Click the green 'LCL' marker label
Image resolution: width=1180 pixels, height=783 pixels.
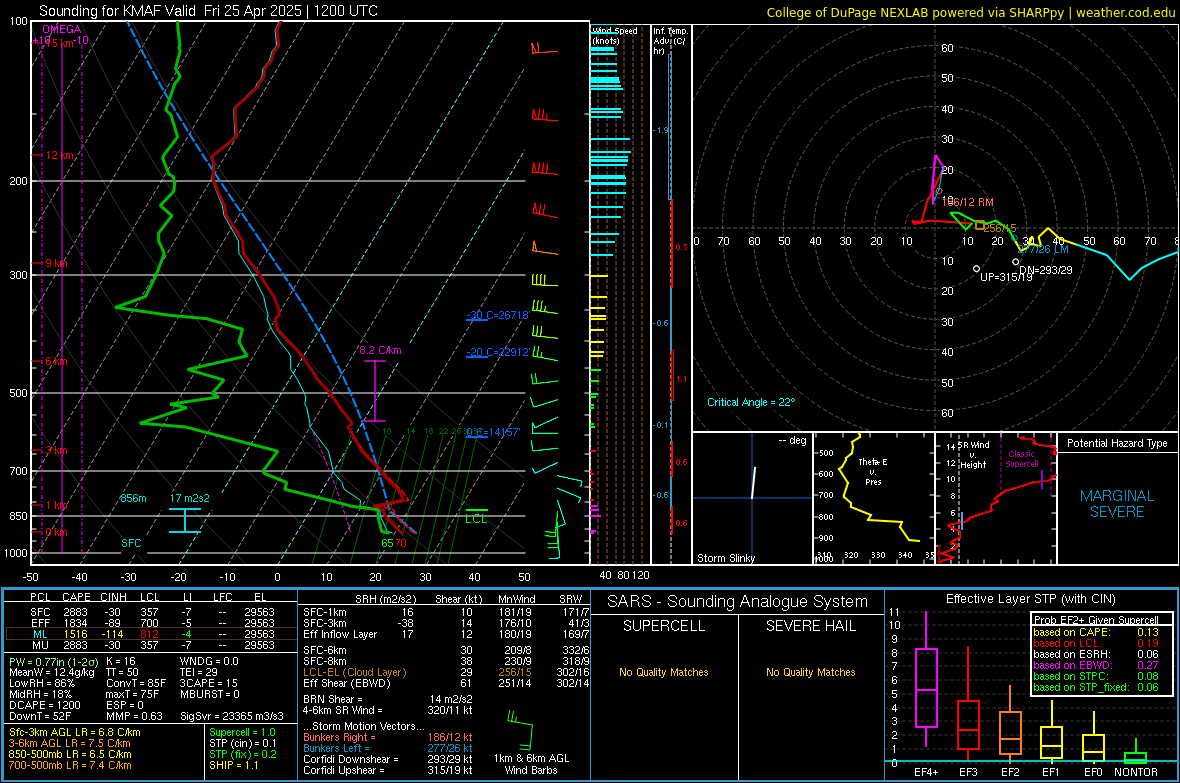click(476, 519)
